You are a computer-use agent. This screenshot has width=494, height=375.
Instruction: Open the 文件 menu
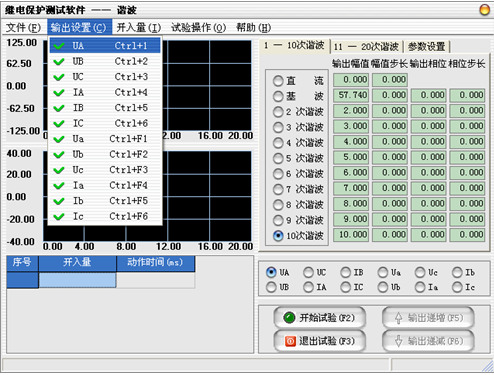pyautogui.click(x=23, y=27)
